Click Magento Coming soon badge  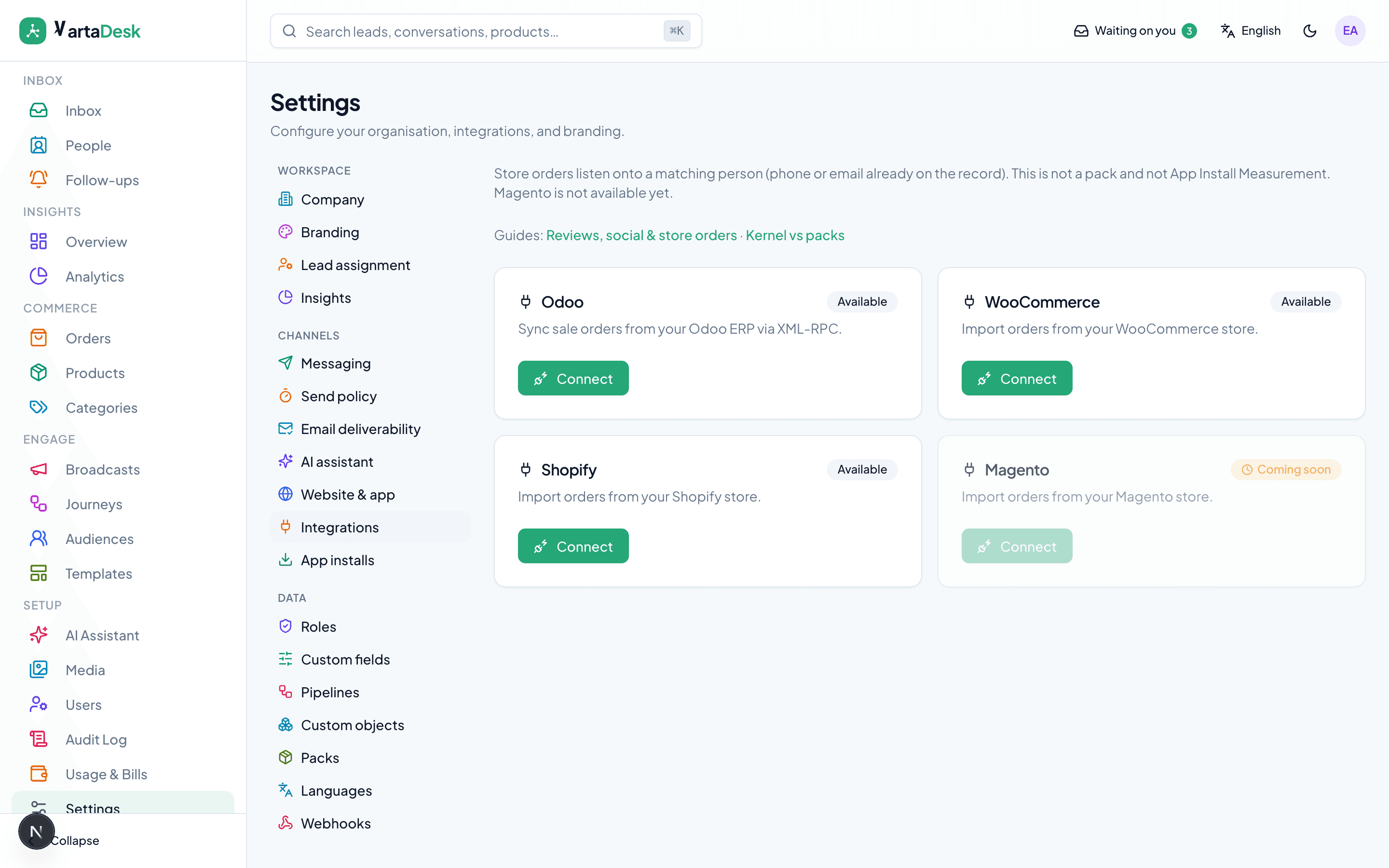(1286, 470)
